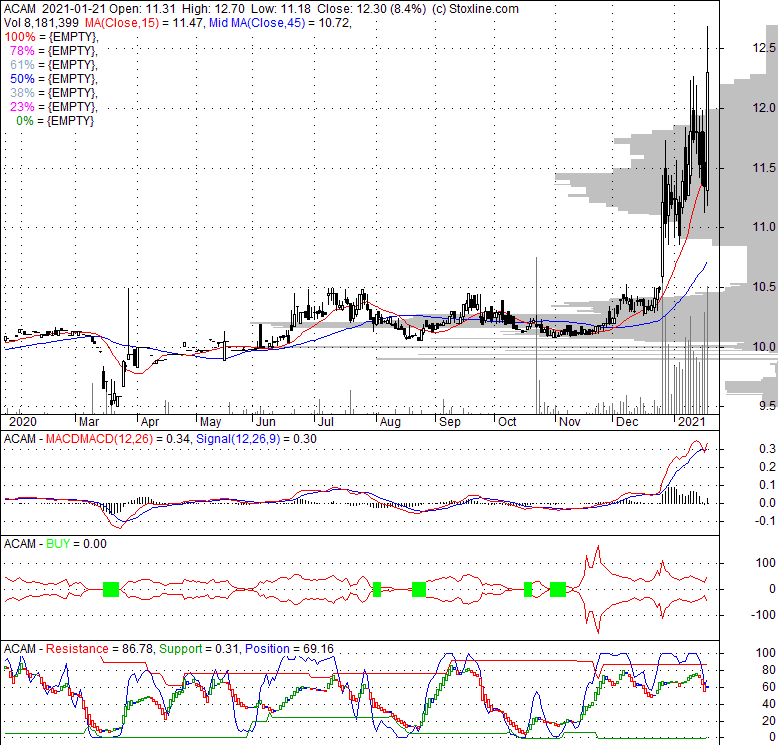
Task: Click the 2020 date axis label
Action: tap(23, 422)
